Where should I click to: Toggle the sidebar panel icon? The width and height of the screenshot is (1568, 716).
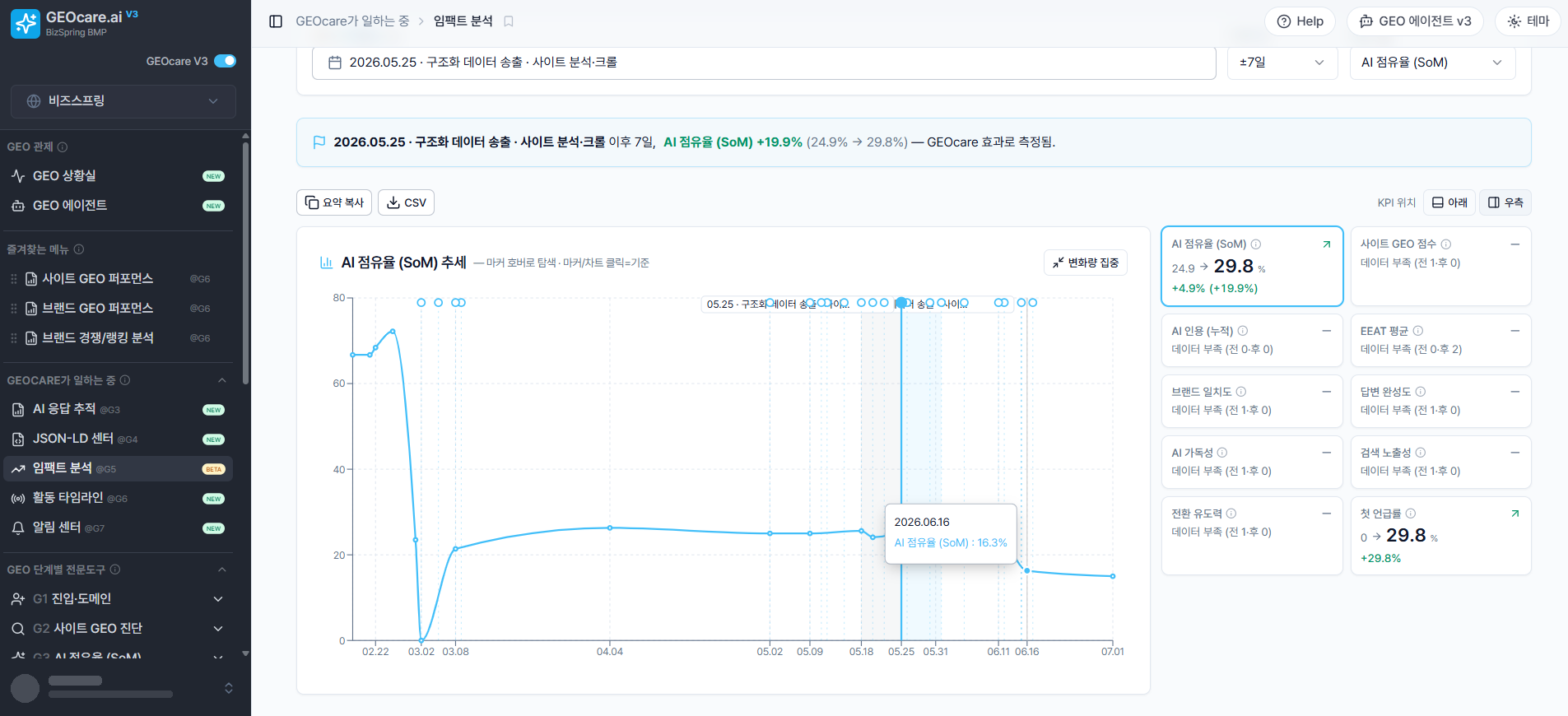click(x=276, y=21)
